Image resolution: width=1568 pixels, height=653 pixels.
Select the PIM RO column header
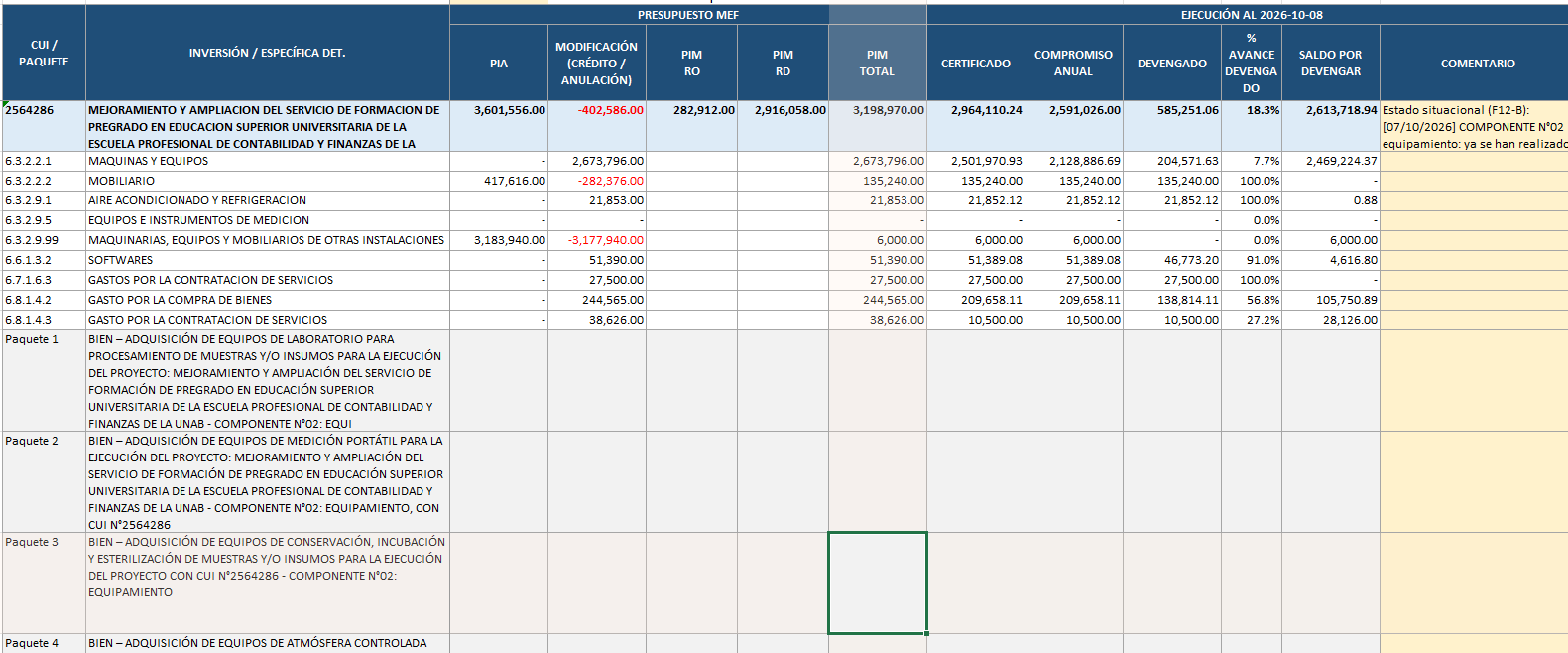point(692,64)
